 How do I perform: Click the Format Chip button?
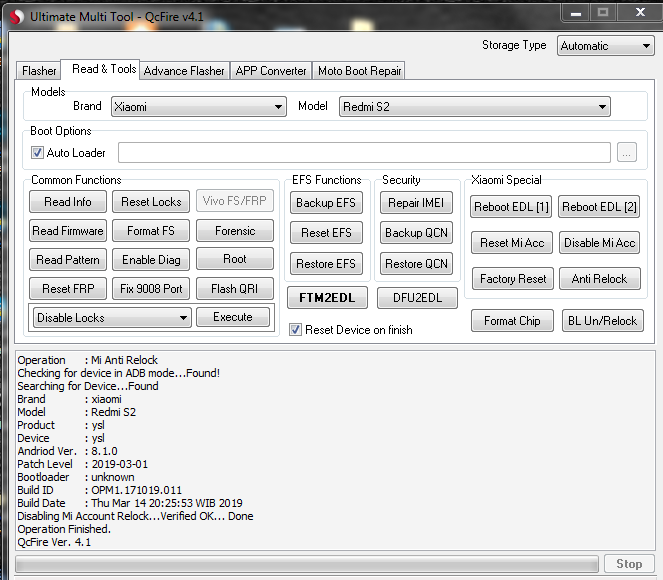tap(512, 320)
